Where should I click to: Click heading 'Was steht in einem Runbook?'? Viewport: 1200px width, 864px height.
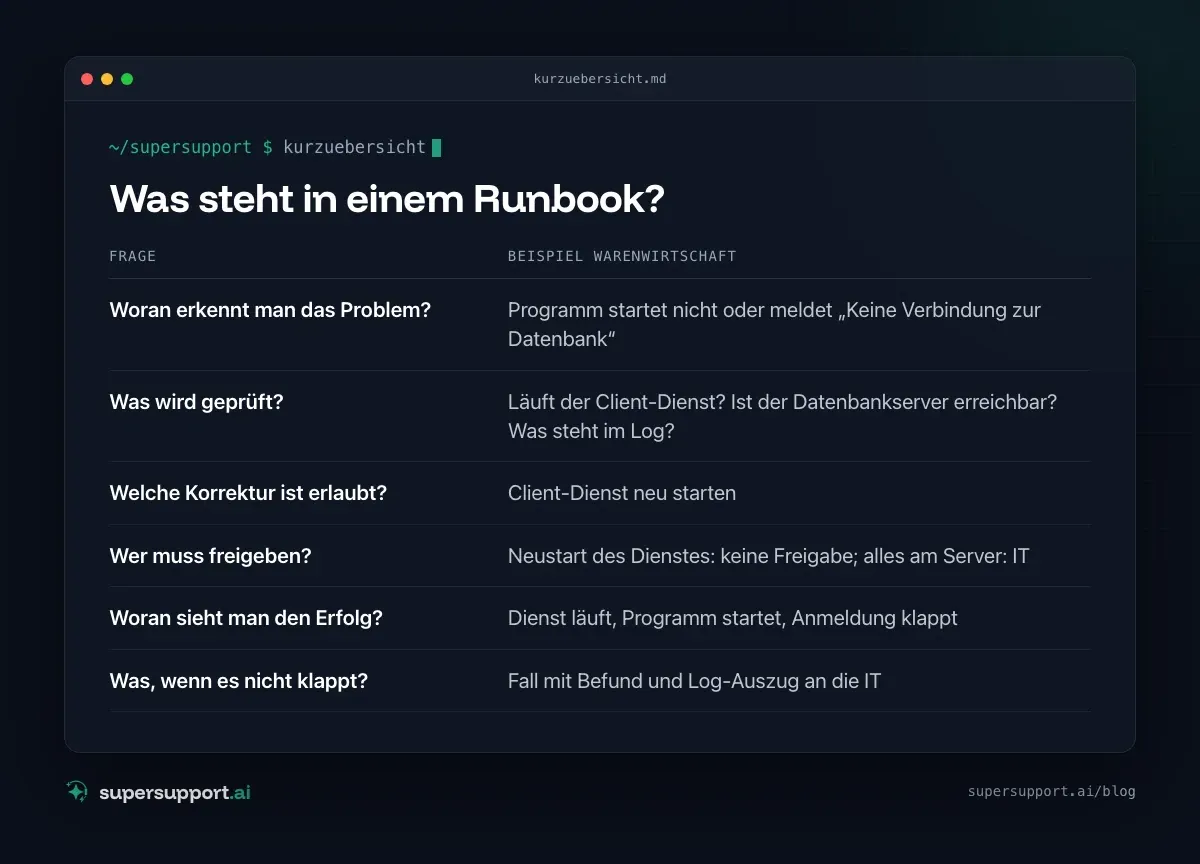click(387, 199)
